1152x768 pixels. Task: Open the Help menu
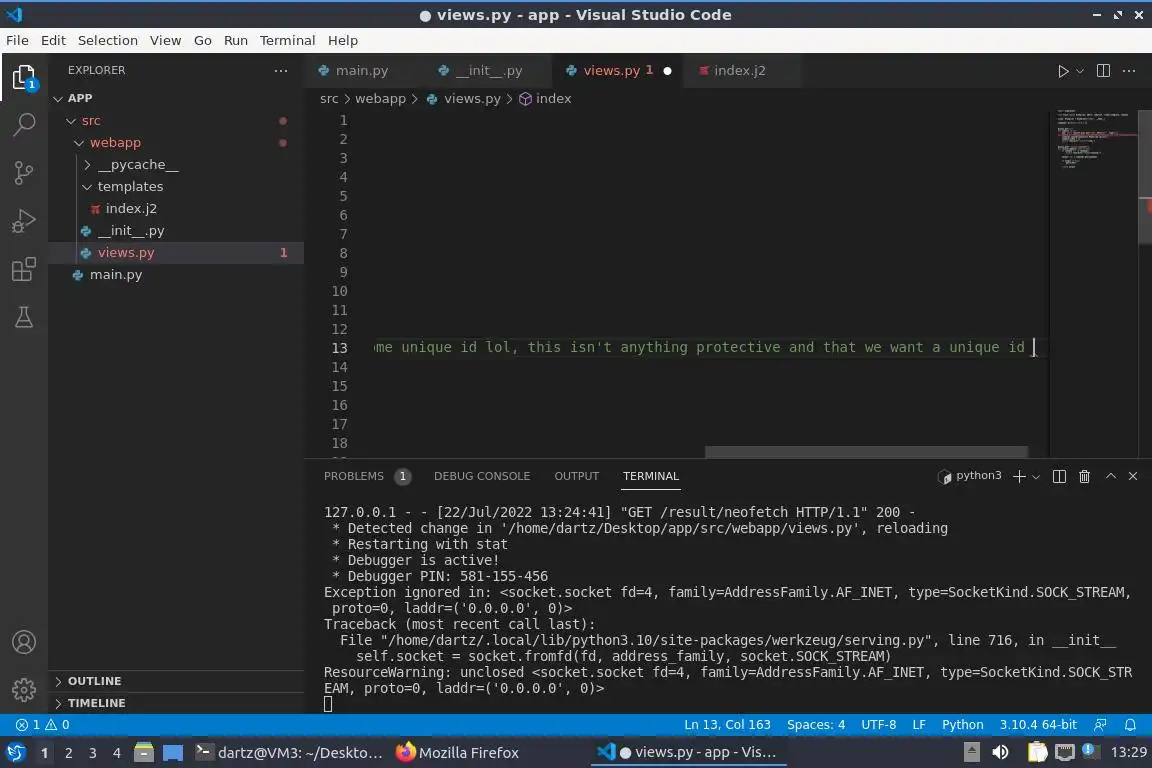342,40
